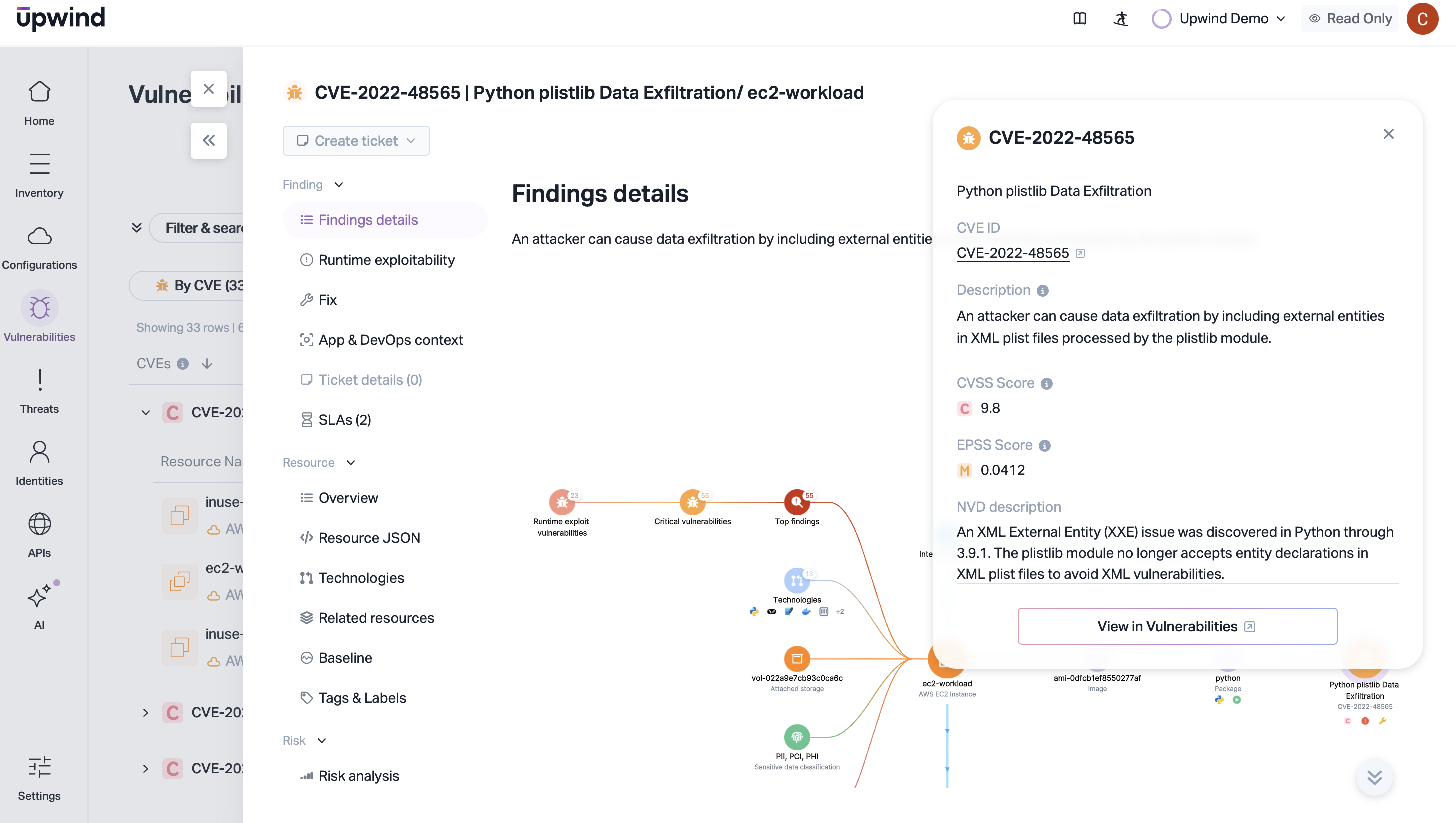1456x823 pixels.
Task: Go to the Threats section
Action: click(39, 390)
